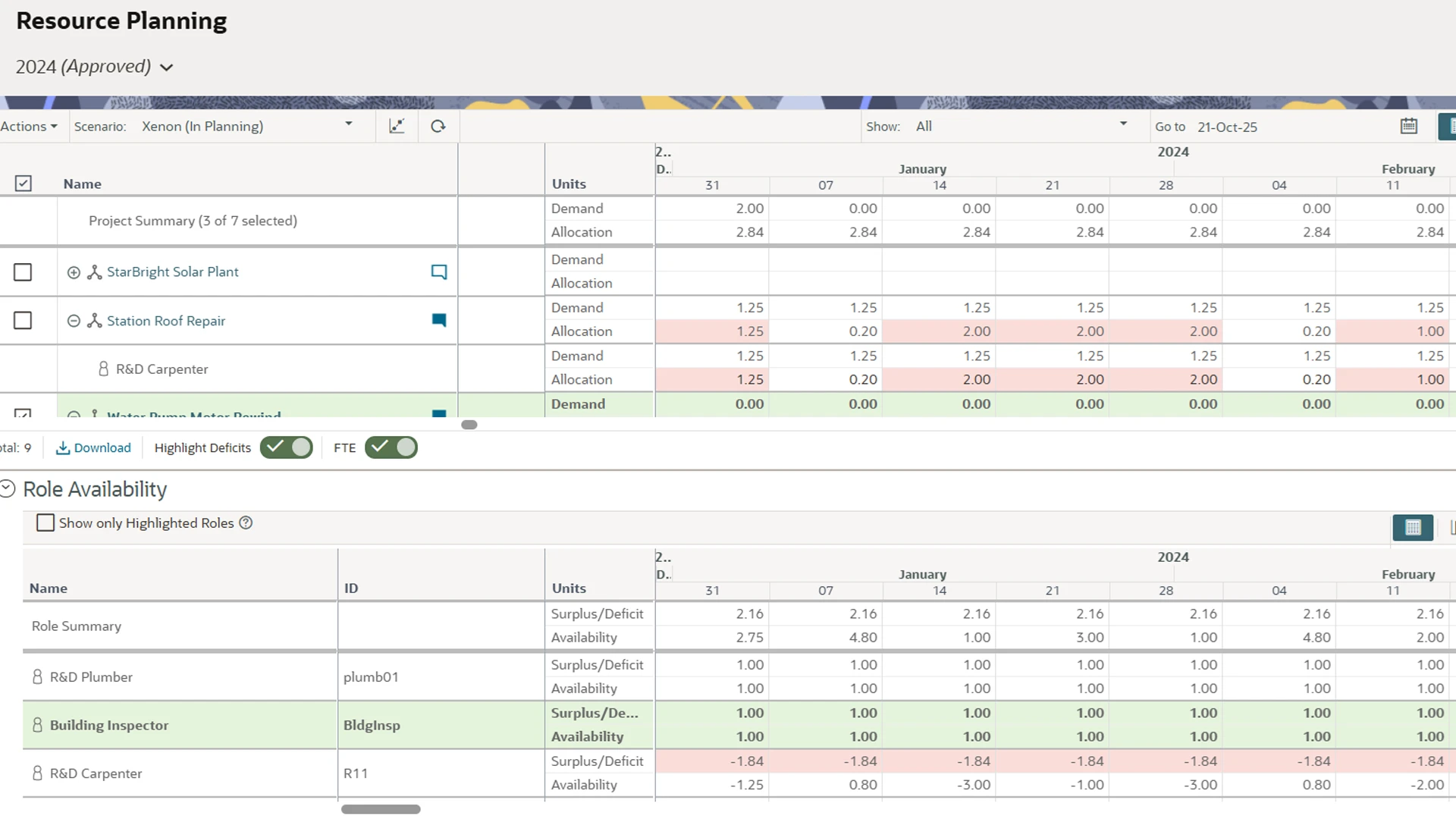
Task: Enable Show only Highlighted Roles checkbox
Action: (45, 522)
